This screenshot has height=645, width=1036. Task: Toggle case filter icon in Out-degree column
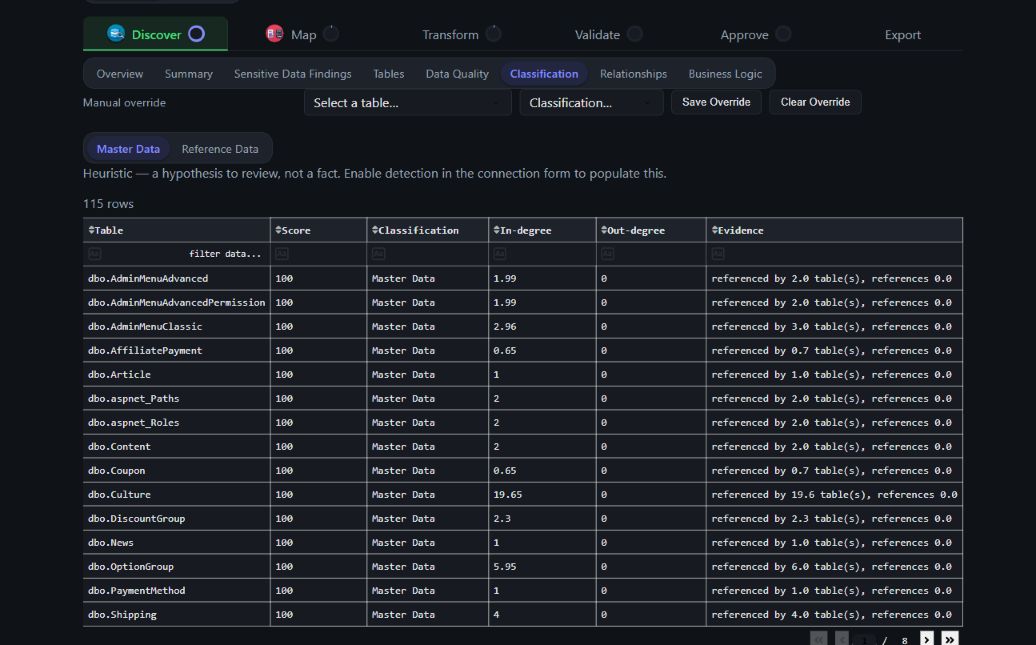pyautogui.click(x=607, y=254)
